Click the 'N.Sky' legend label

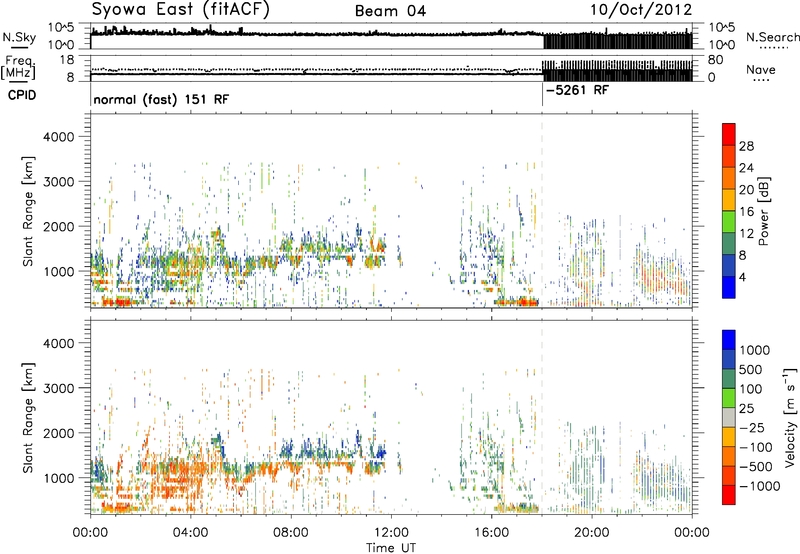[19, 37]
